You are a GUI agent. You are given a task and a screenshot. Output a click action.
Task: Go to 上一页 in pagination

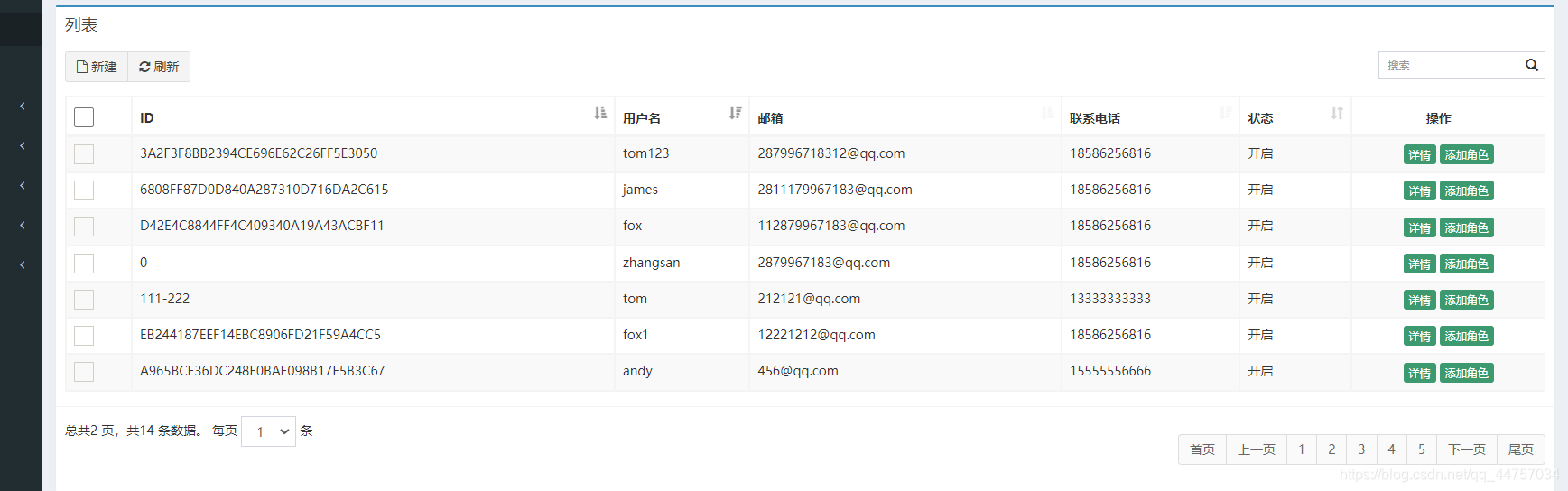point(1257,449)
